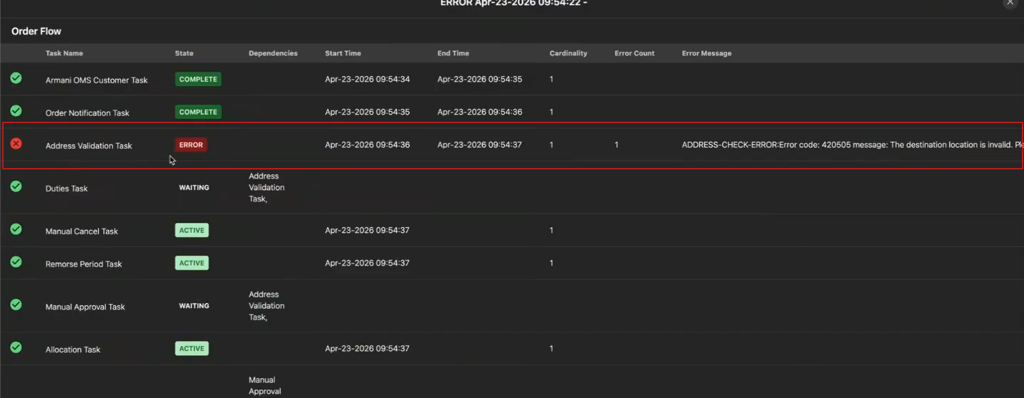
Task: Click green check icon beside Allocation Task
Action: [16, 347]
